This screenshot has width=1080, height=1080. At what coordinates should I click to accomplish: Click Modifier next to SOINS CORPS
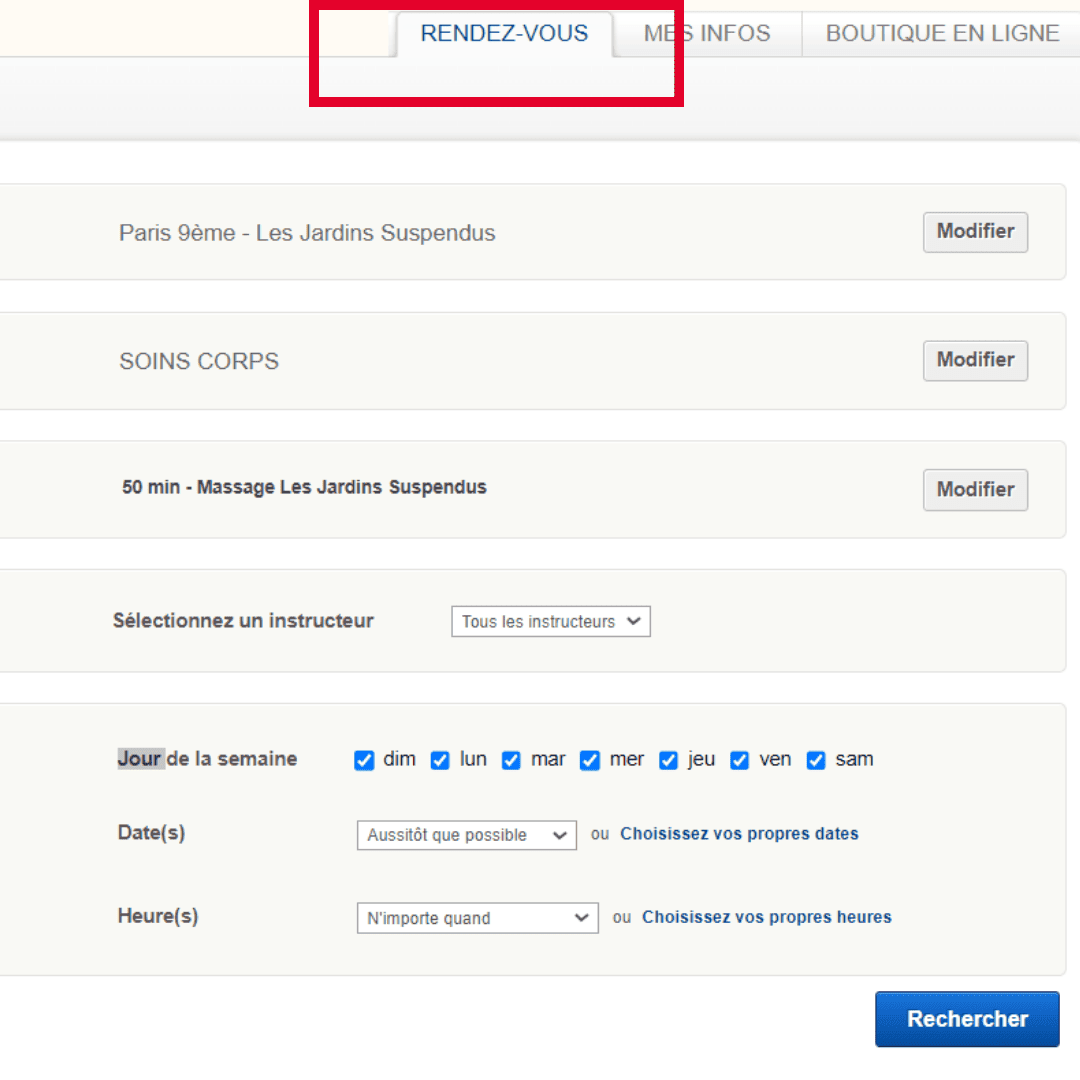pos(975,360)
